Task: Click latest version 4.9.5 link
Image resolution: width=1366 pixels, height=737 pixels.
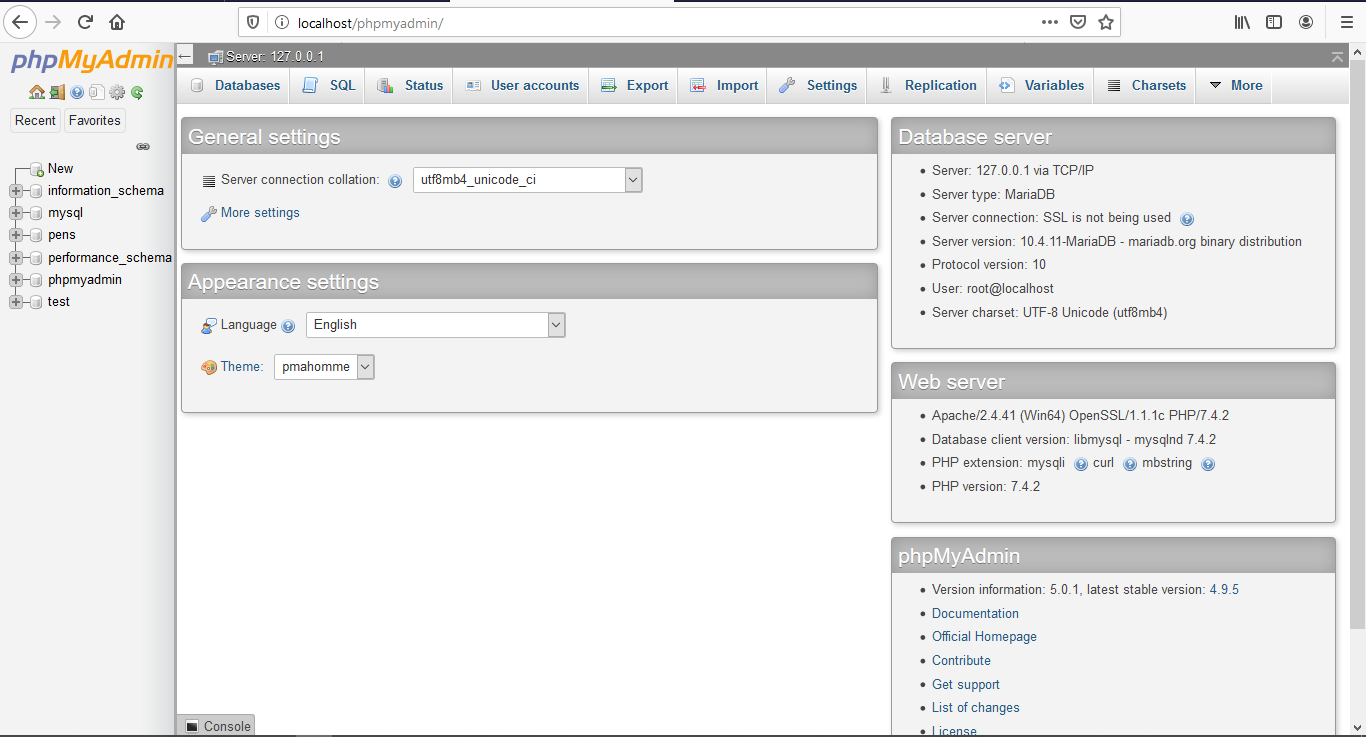Action: [x=1224, y=590]
